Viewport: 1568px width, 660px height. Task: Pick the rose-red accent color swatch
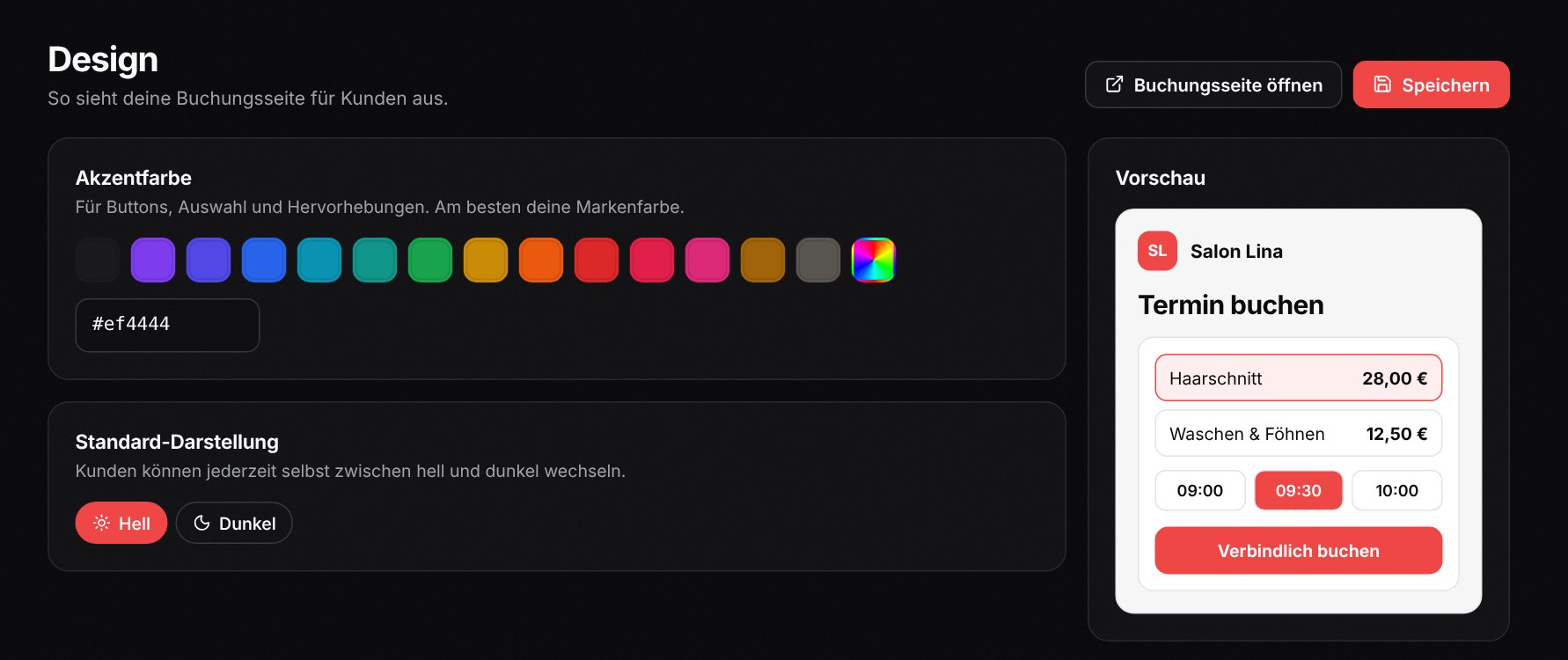[x=652, y=260]
